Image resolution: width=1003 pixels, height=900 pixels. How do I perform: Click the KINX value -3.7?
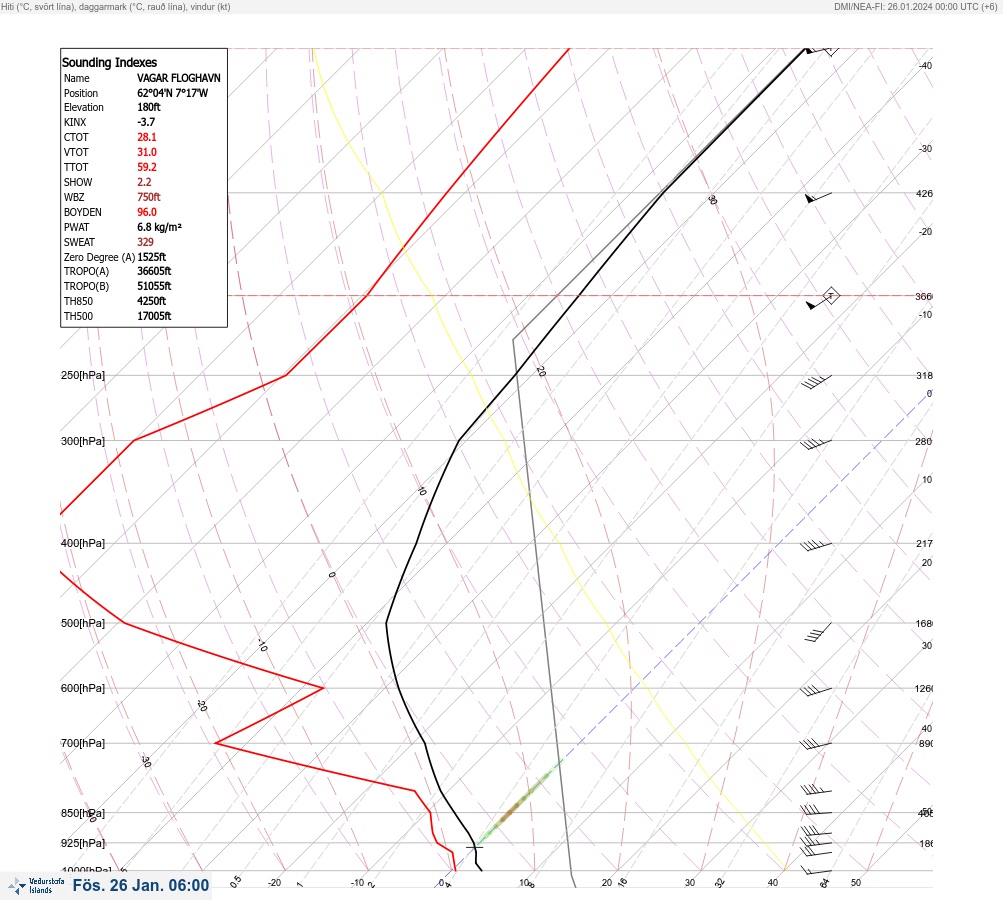146,122
